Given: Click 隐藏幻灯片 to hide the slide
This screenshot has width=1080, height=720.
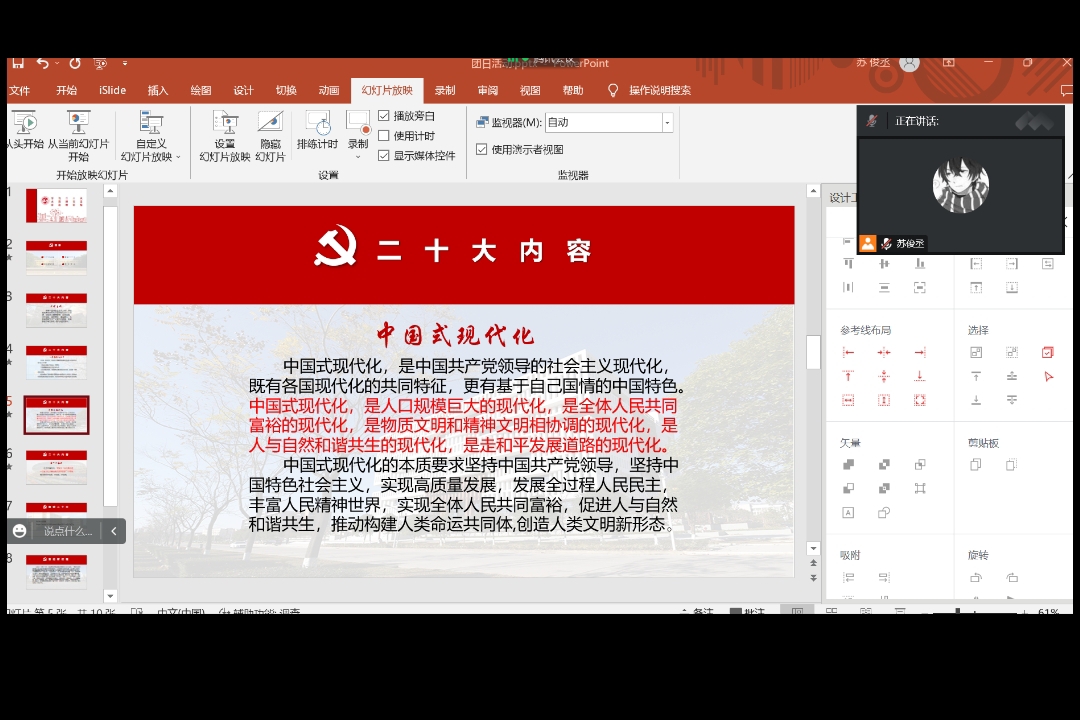Looking at the screenshot, I should 270,136.
